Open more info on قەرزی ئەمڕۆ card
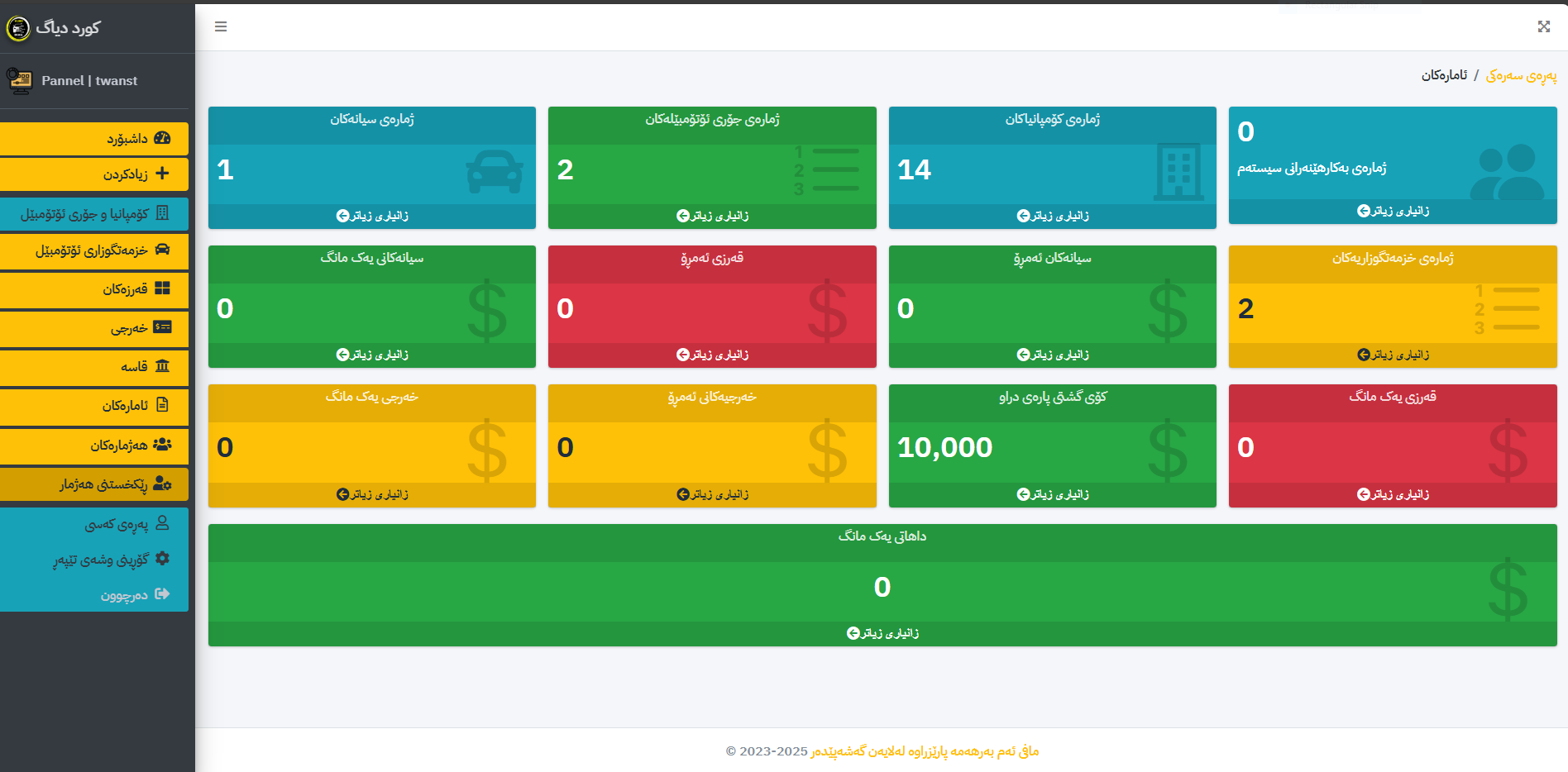1568x772 pixels. (x=712, y=355)
